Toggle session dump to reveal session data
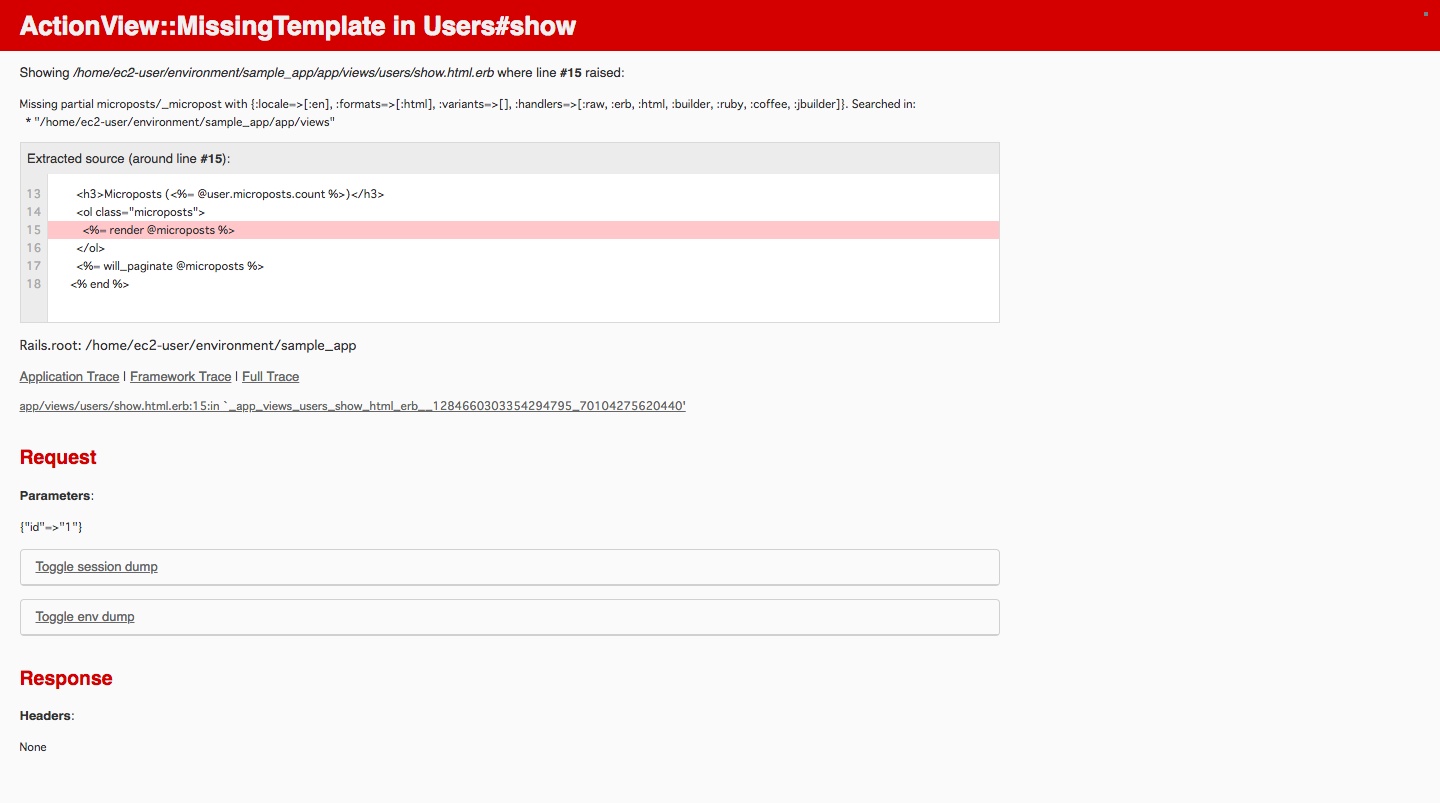The height and width of the screenshot is (803, 1440). (x=96, y=566)
